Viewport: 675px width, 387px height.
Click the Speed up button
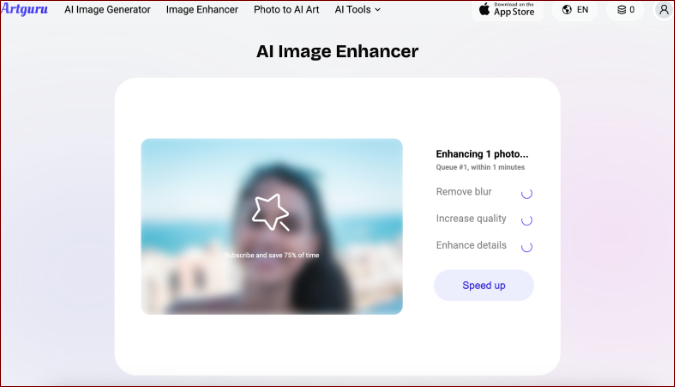point(484,285)
